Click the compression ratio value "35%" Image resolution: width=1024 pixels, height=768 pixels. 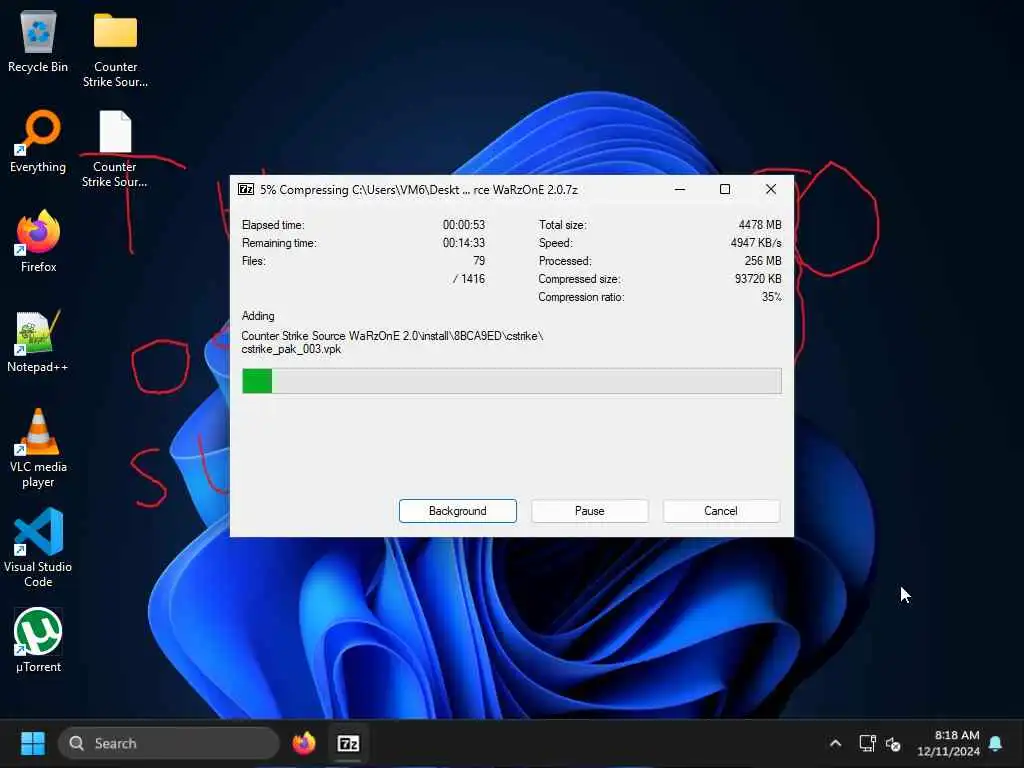pos(771,297)
